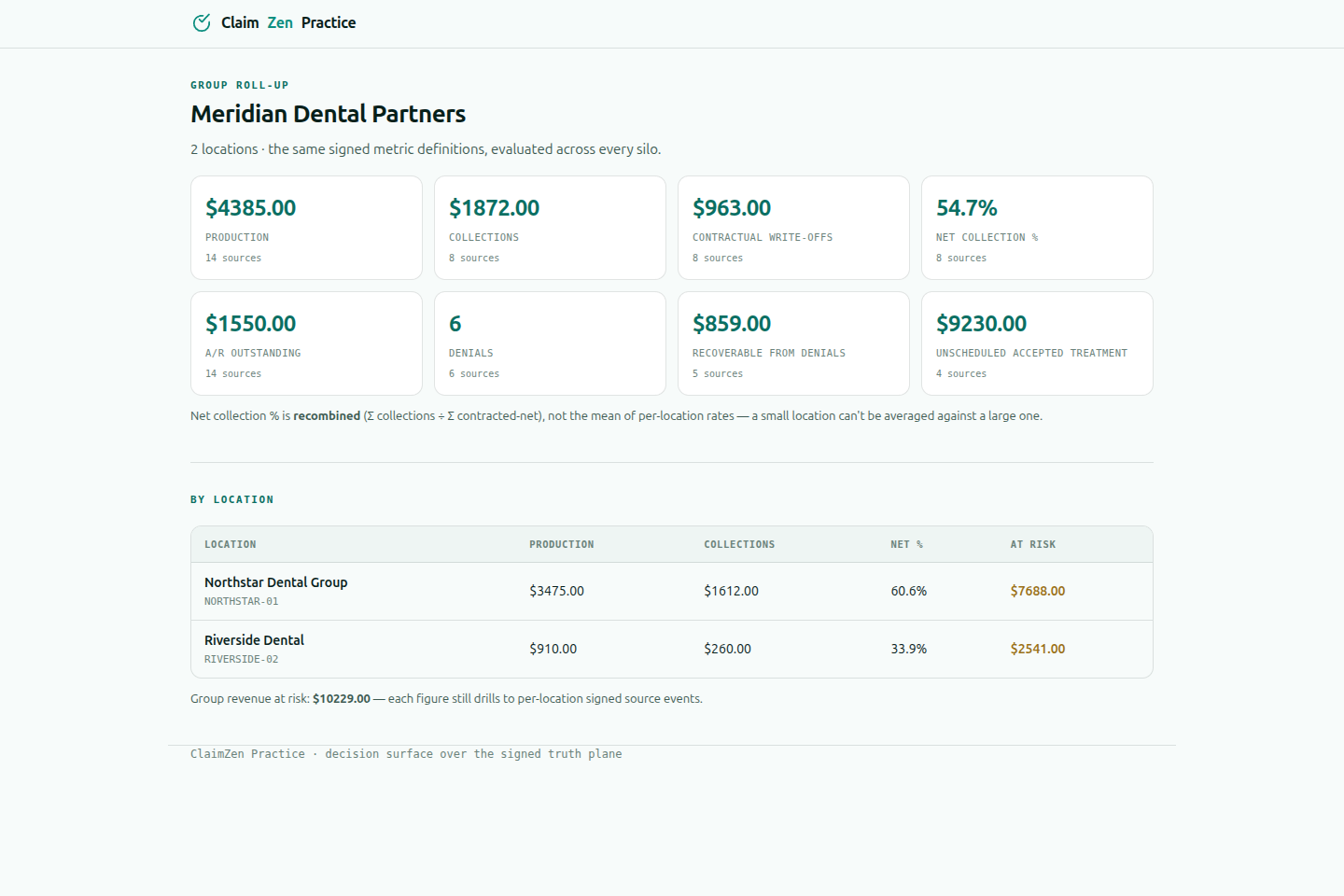Open the $1872.00 Collections metric card
Screen dimensions: 1344x896
[x=550, y=228]
